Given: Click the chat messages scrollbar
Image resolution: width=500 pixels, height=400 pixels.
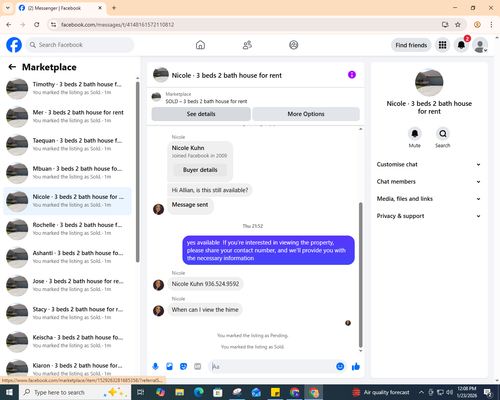Looking at the screenshot, I should 360,275.
